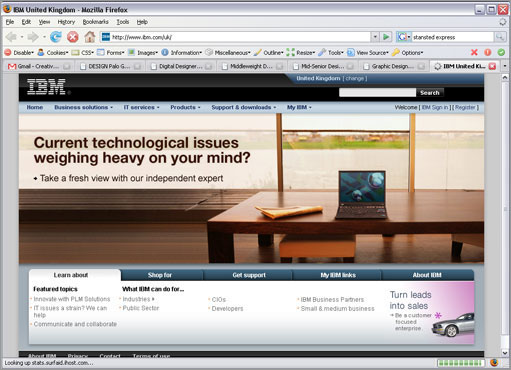Open Innovate with PLM Solutions link

click(x=72, y=299)
